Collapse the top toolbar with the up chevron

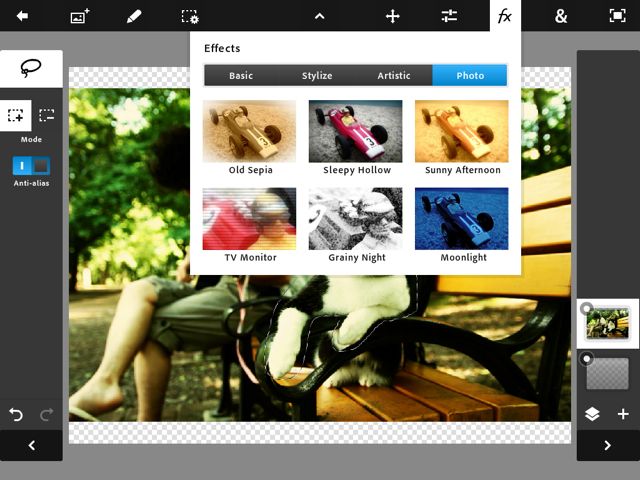point(320,16)
